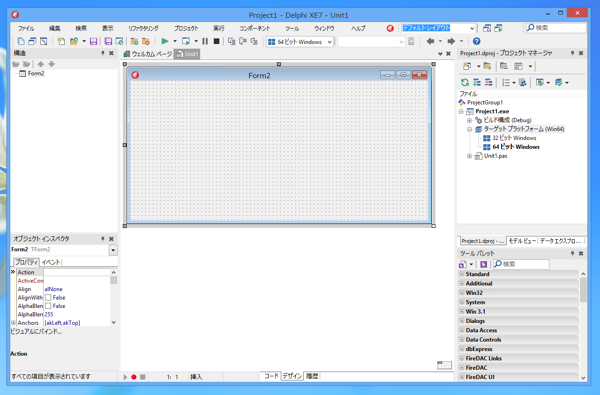Expand the Anchors property
This screenshot has height=395, width=600.
(x=14, y=323)
